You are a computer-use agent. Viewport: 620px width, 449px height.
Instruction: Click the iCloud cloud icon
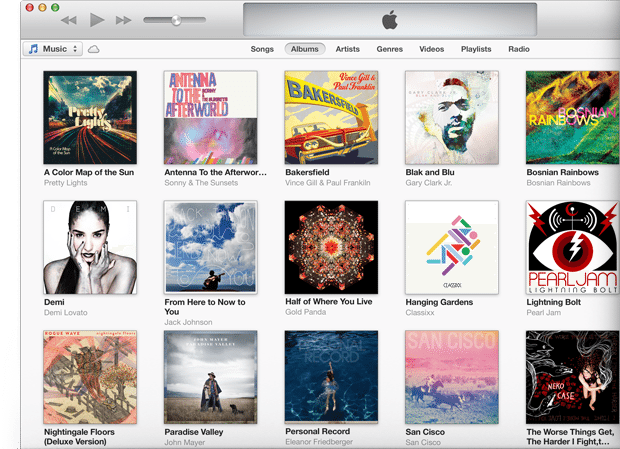94,49
